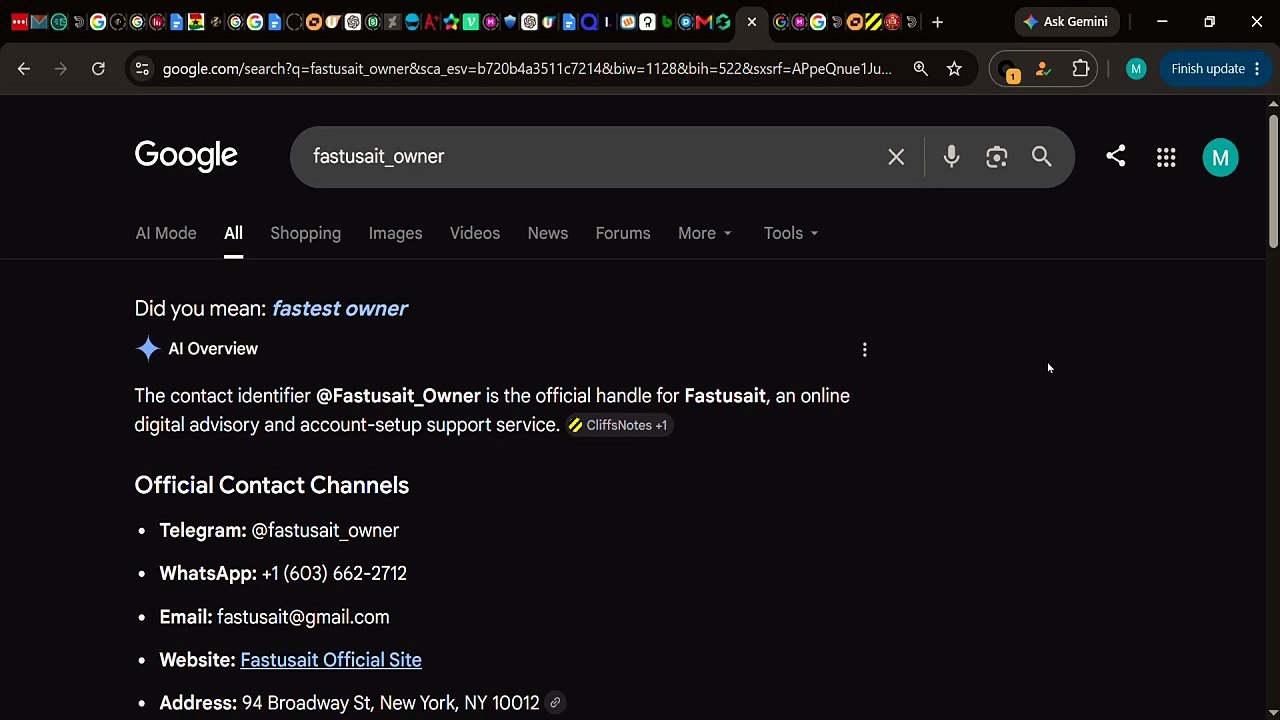The width and height of the screenshot is (1280, 720).
Task: Submit search with magnifier button
Action: (x=1041, y=157)
